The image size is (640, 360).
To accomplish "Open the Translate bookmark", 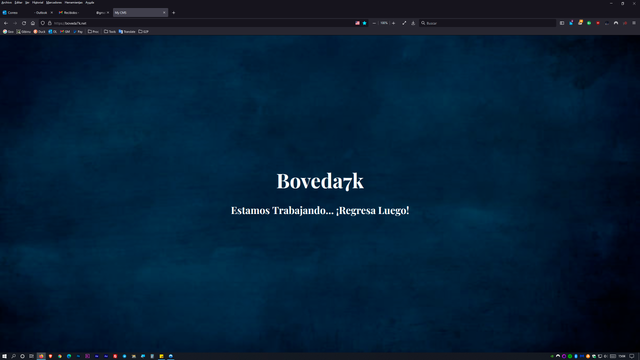I will pos(127,31).
